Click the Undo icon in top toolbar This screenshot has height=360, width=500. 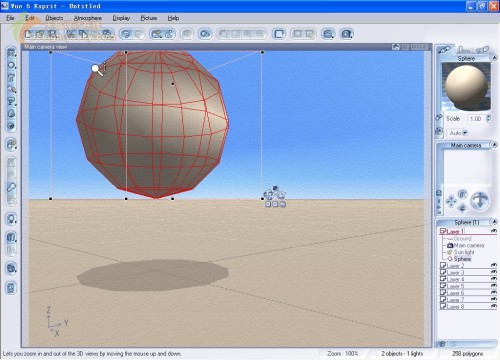point(126,34)
